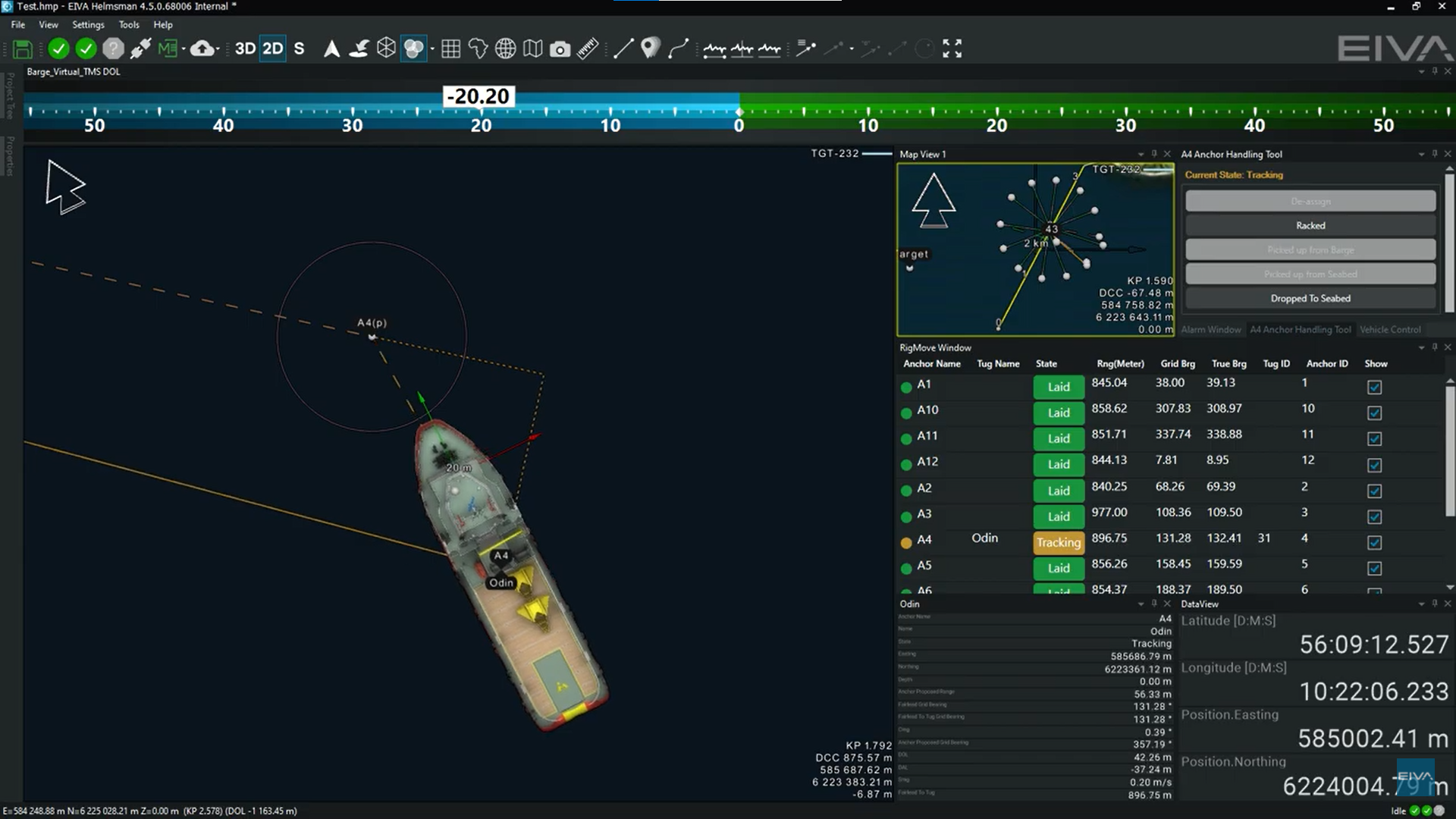The width and height of the screenshot is (1456, 819).
Task: Open the screenshot camera tool
Action: tap(560, 49)
